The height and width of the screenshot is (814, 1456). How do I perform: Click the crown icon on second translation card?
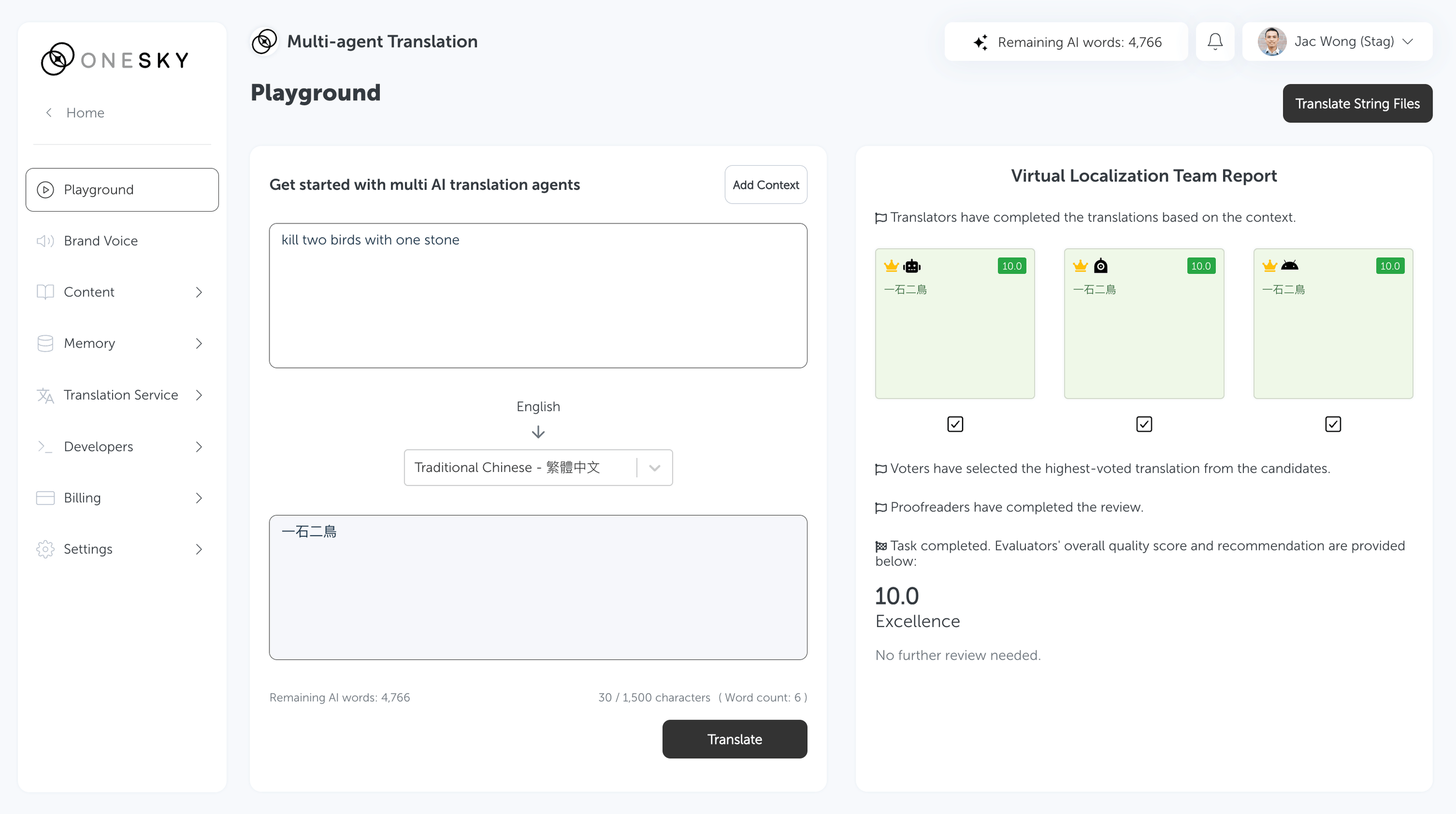click(x=1080, y=265)
